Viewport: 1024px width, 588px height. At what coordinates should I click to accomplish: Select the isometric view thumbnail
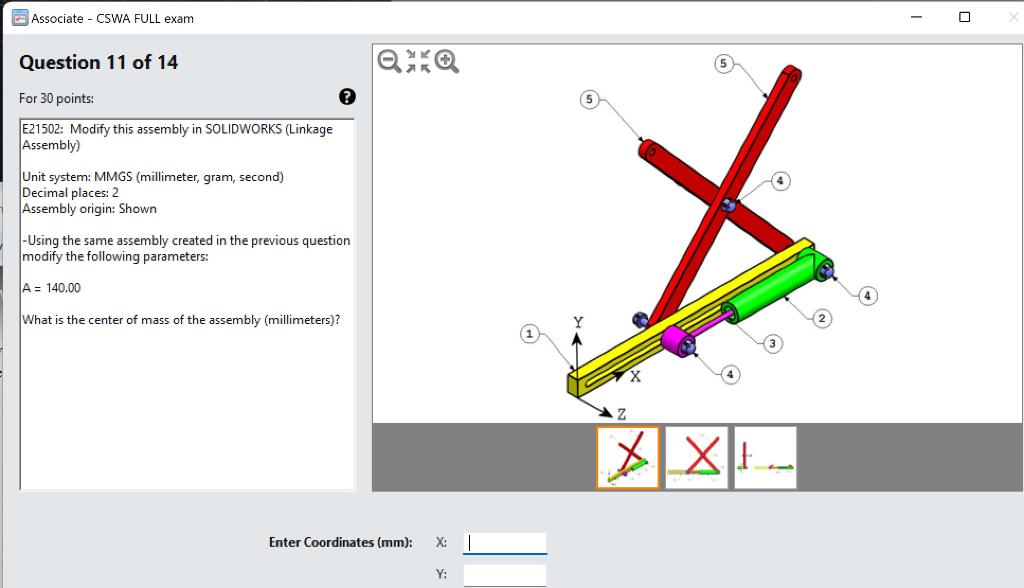(628, 457)
